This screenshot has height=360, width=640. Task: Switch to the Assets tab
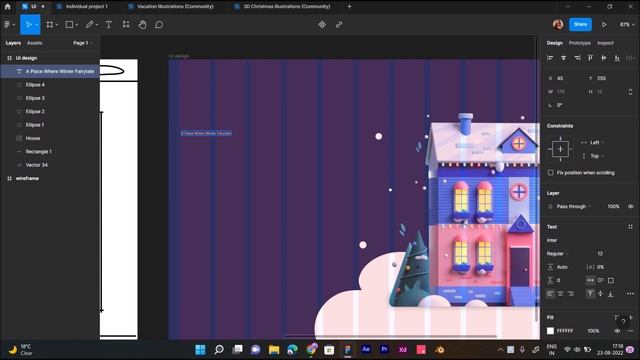[34, 43]
